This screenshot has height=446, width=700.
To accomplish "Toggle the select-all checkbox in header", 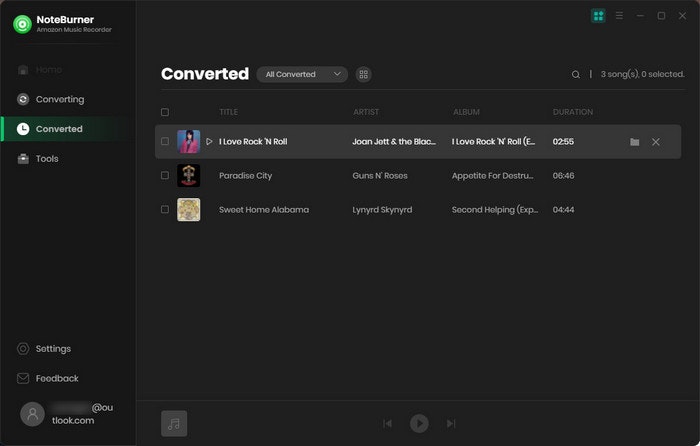I will coord(165,112).
